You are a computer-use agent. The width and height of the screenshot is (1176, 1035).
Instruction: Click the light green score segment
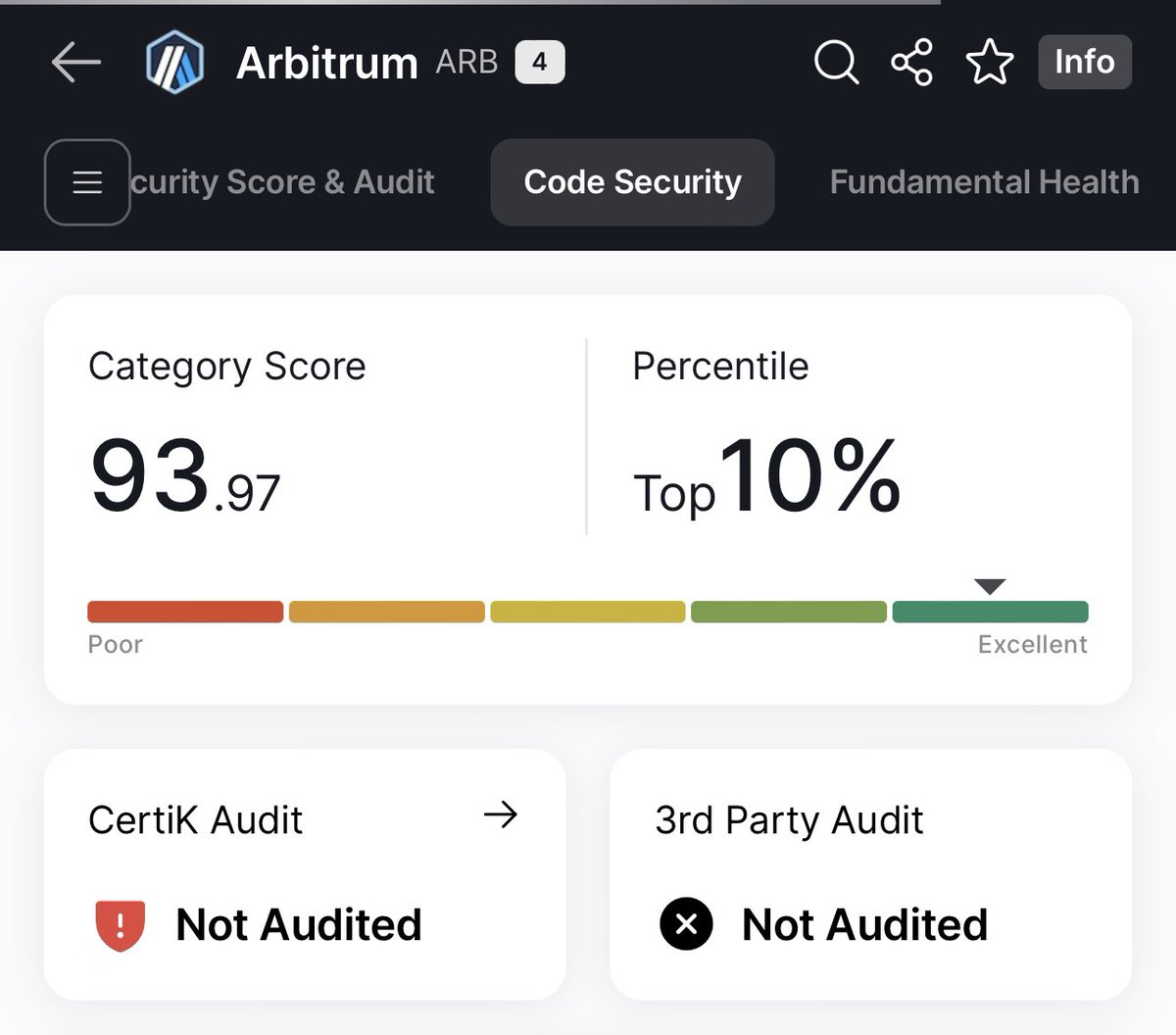pyautogui.click(x=789, y=612)
